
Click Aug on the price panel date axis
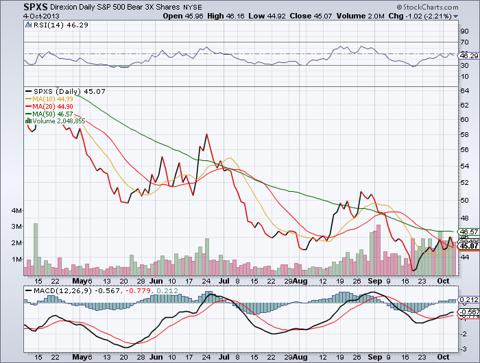pos(300,281)
